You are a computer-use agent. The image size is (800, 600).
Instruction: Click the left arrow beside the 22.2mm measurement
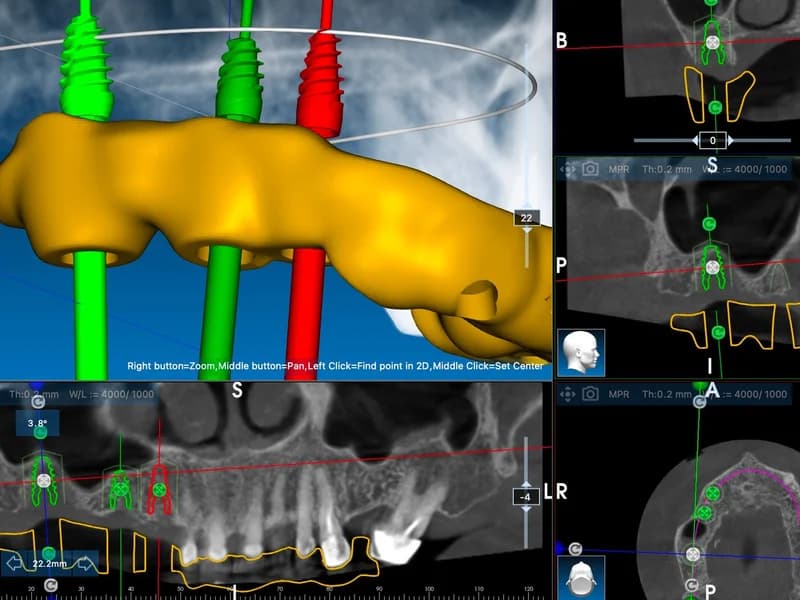(x=14, y=562)
